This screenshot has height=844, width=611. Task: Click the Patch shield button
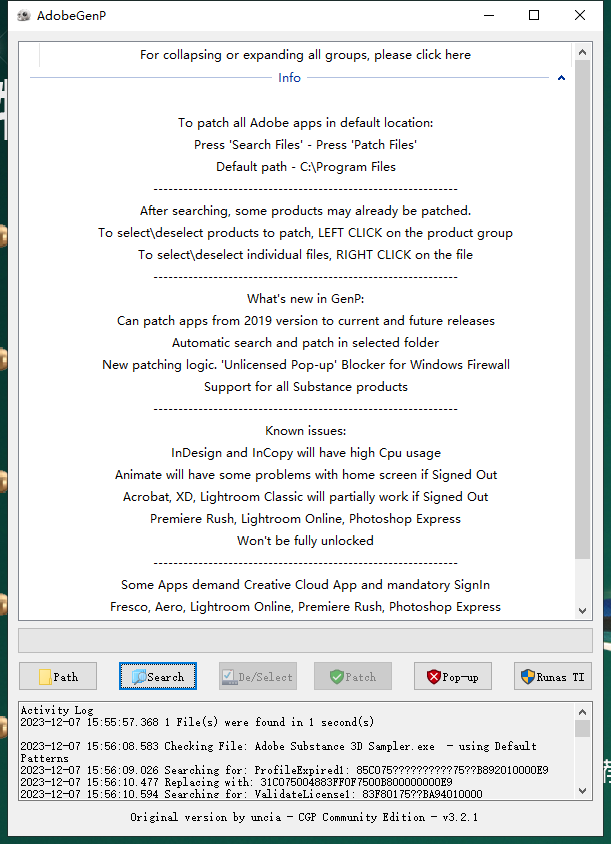click(x=353, y=676)
